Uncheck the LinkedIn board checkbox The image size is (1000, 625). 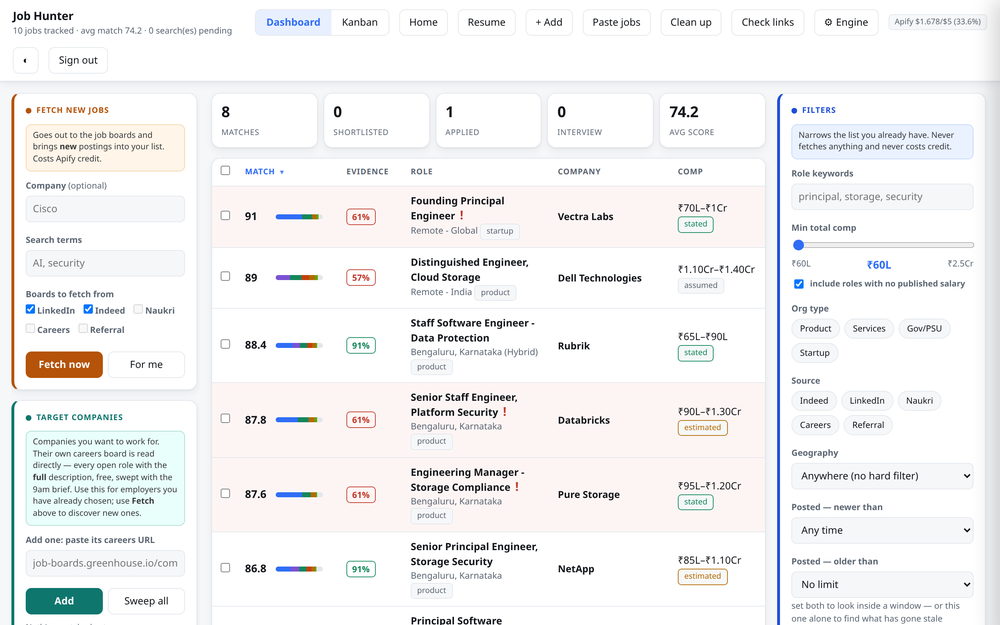pyautogui.click(x=30, y=309)
